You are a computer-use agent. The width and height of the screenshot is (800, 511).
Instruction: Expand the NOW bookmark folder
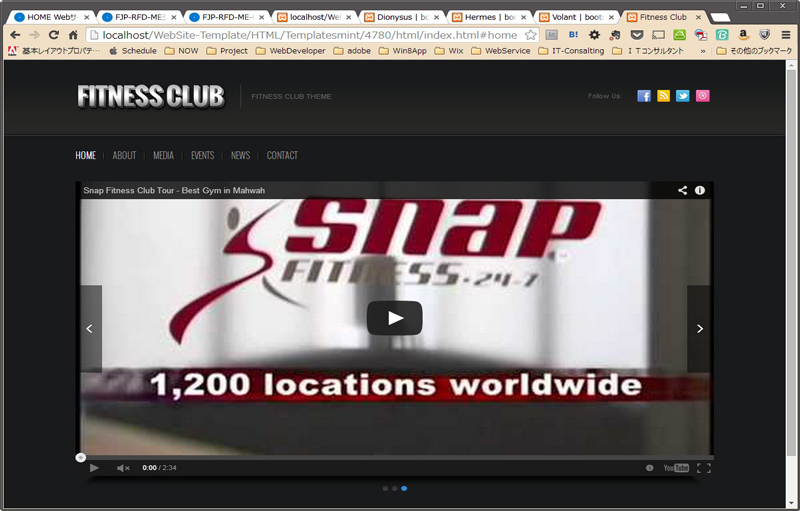coord(182,51)
